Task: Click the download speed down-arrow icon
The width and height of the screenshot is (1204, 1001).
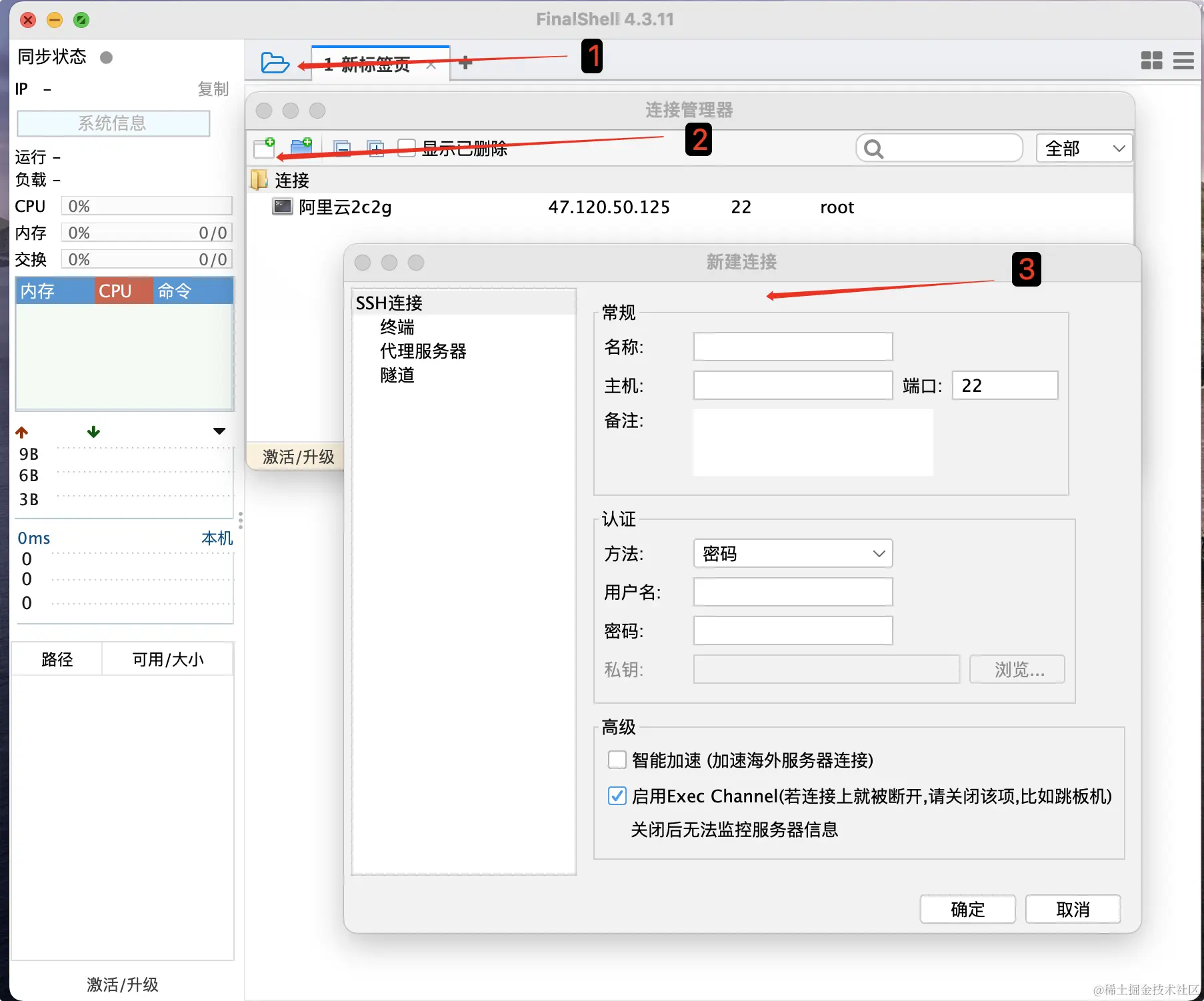Action: coord(94,432)
